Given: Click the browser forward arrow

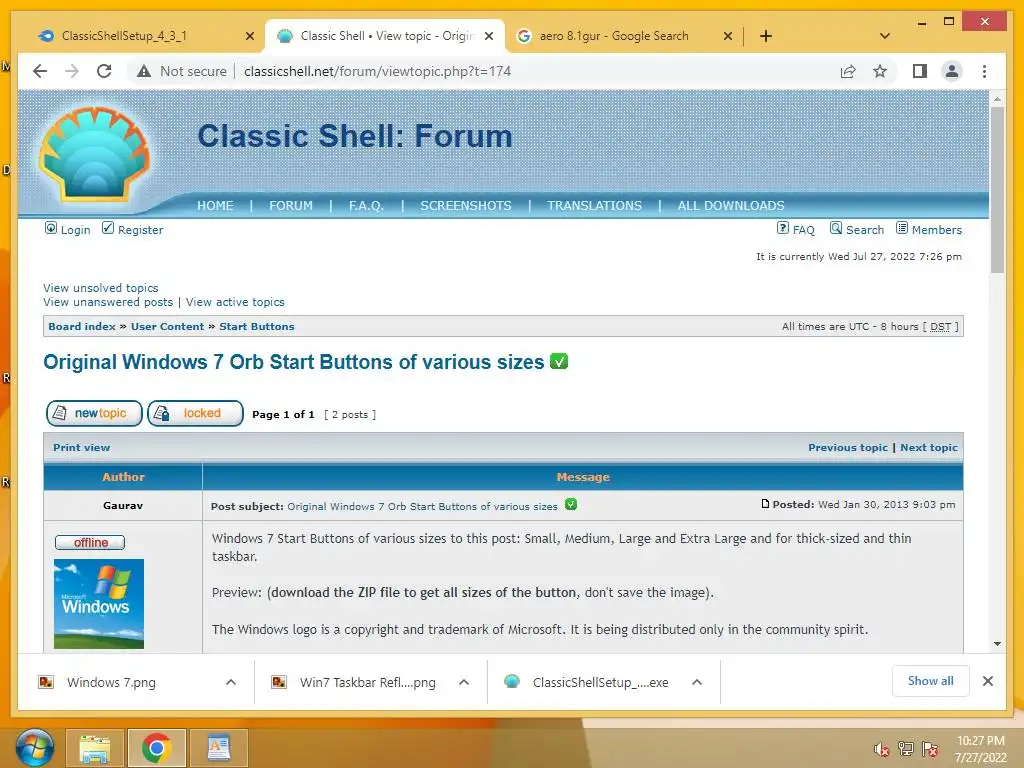Looking at the screenshot, I should (72, 71).
